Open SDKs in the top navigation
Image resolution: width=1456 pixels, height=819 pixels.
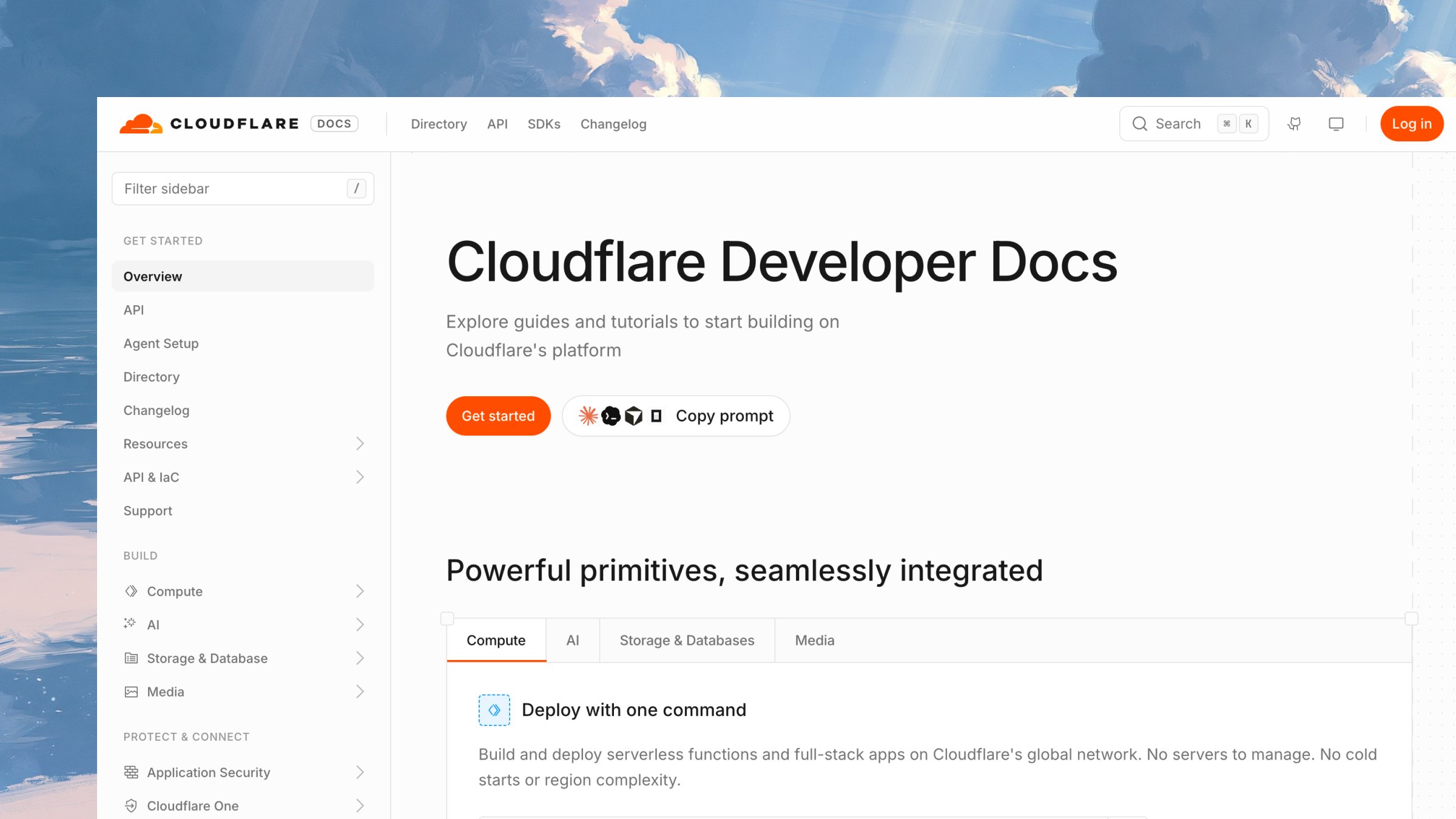point(544,124)
